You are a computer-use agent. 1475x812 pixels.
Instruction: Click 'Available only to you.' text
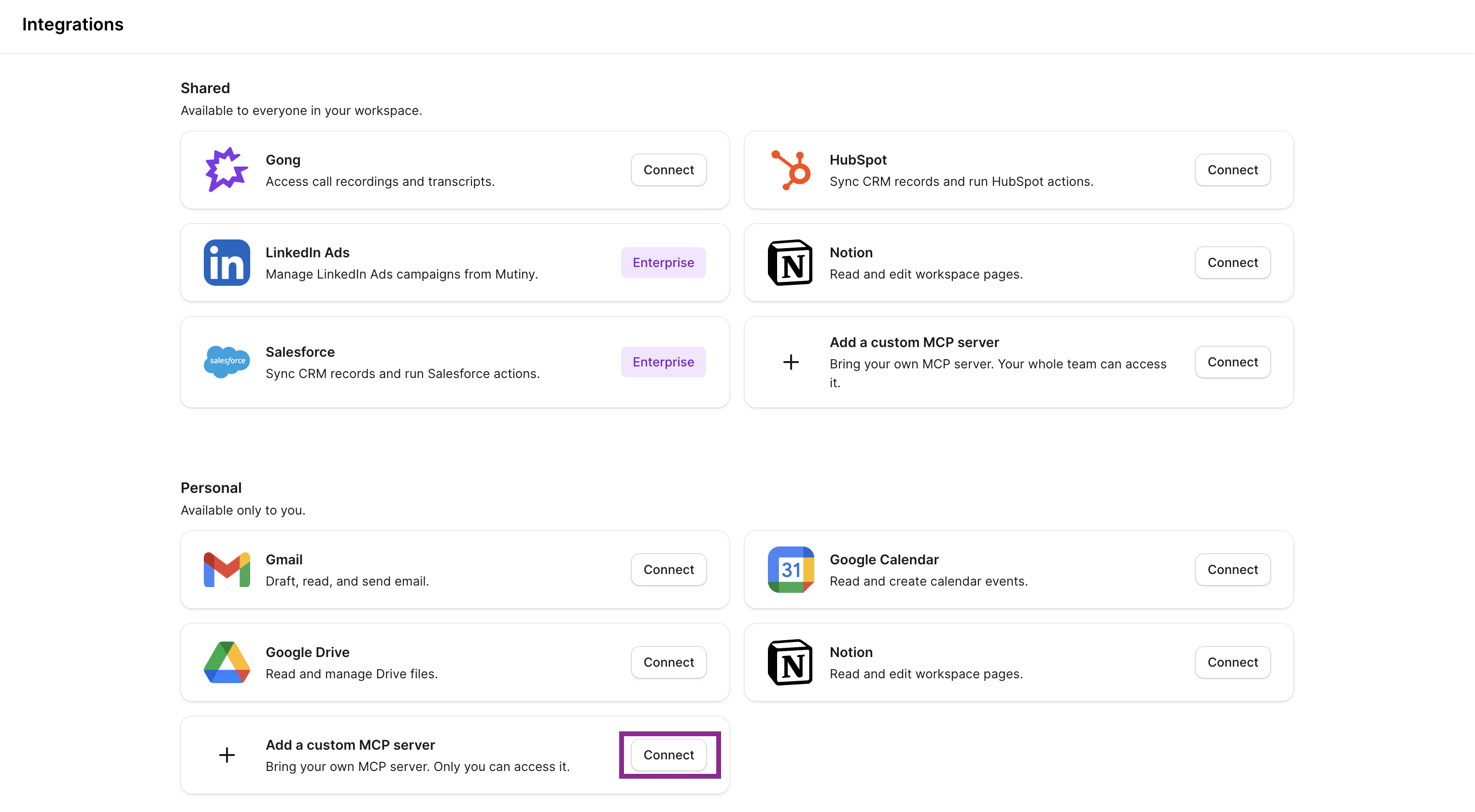pos(243,510)
